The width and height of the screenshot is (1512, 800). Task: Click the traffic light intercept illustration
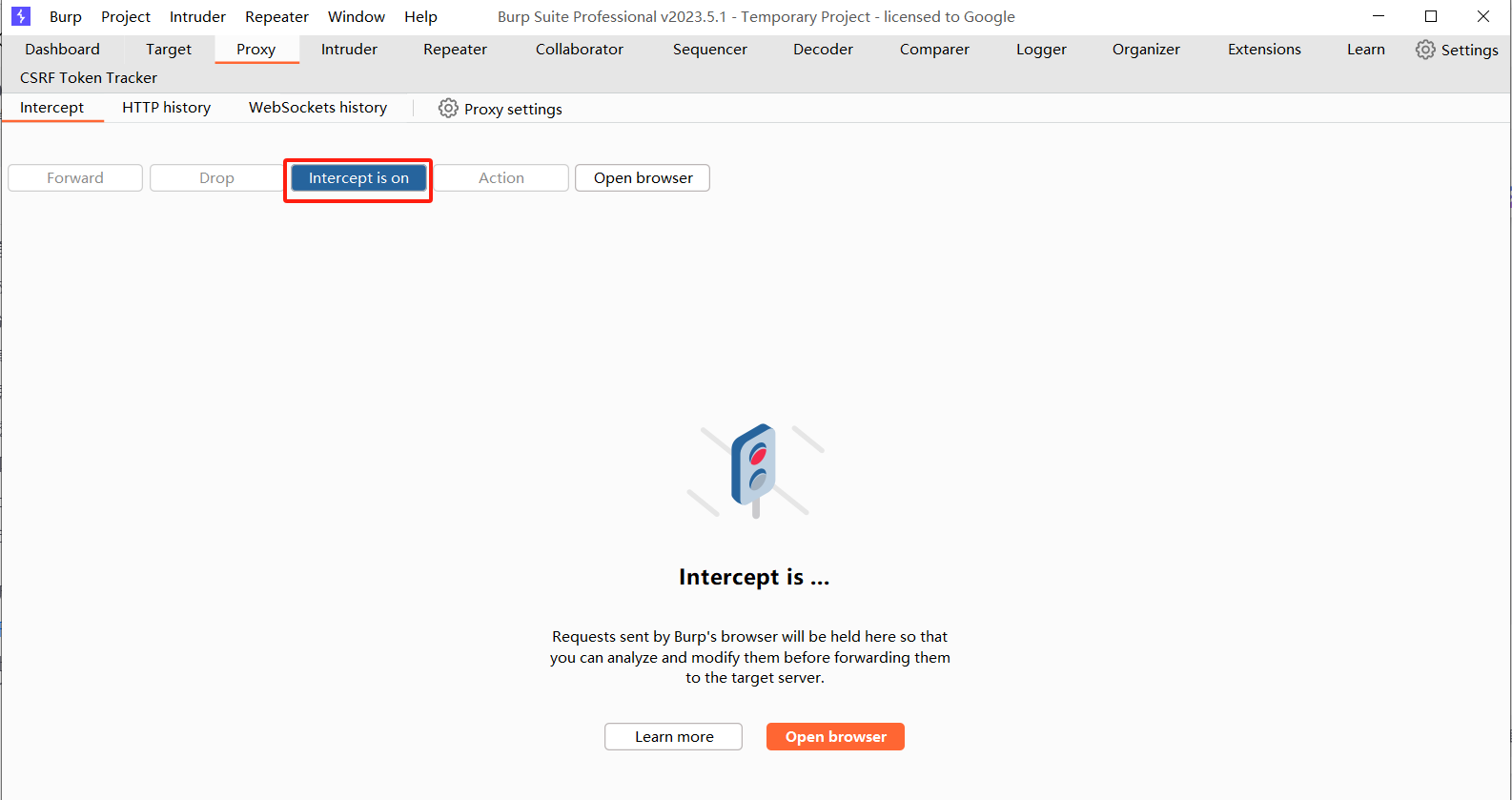(x=756, y=470)
